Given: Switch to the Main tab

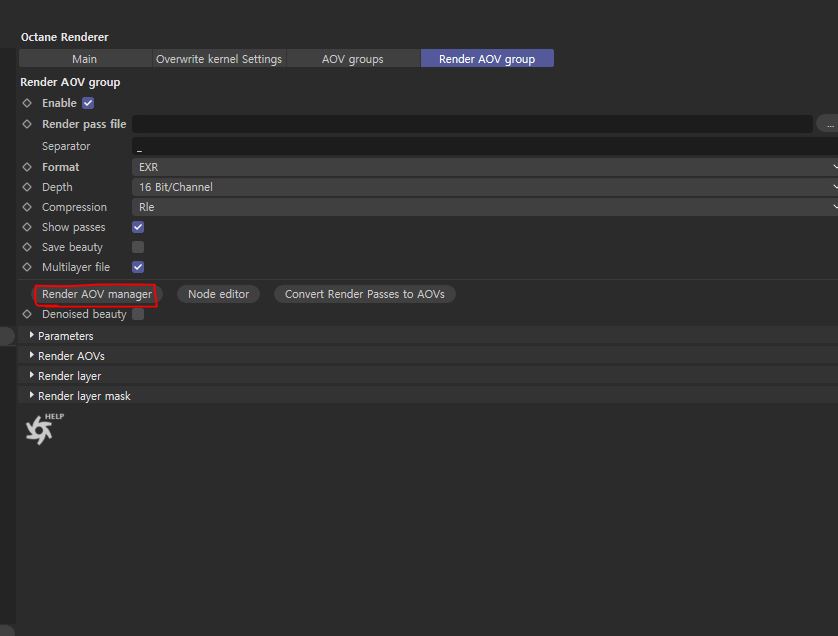Looking at the screenshot, I should [x=85, y=59].
